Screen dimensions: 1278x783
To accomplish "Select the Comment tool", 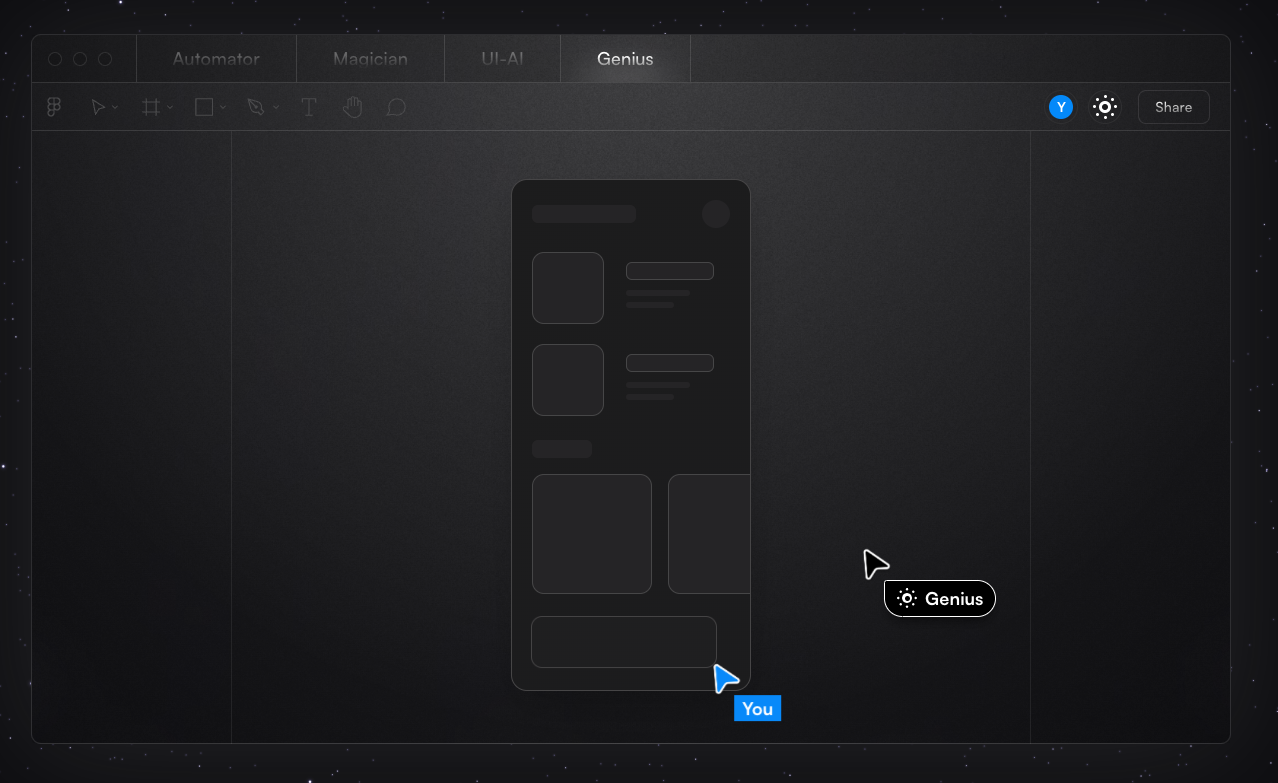I will pos(396,107).
